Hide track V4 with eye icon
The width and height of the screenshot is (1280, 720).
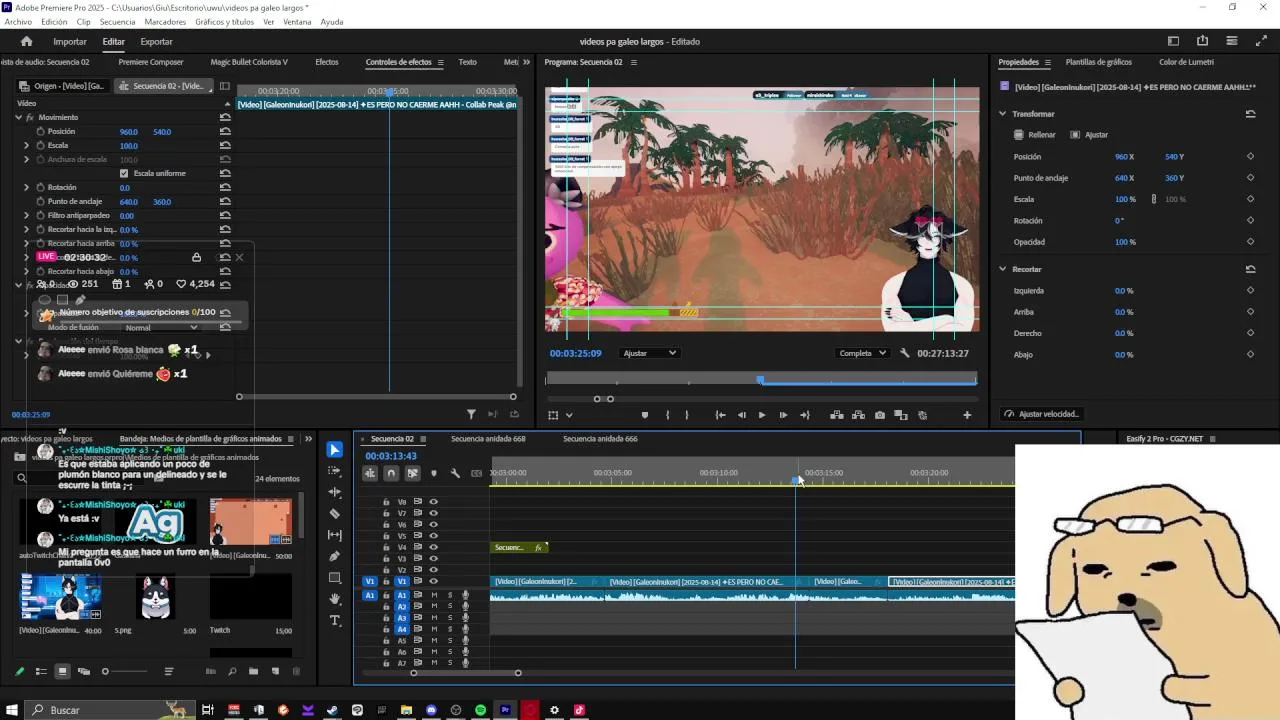click(x=433, y=547)
